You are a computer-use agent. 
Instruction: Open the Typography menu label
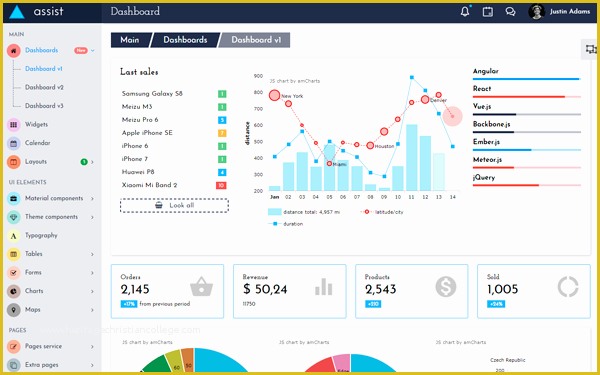point(41,235)
